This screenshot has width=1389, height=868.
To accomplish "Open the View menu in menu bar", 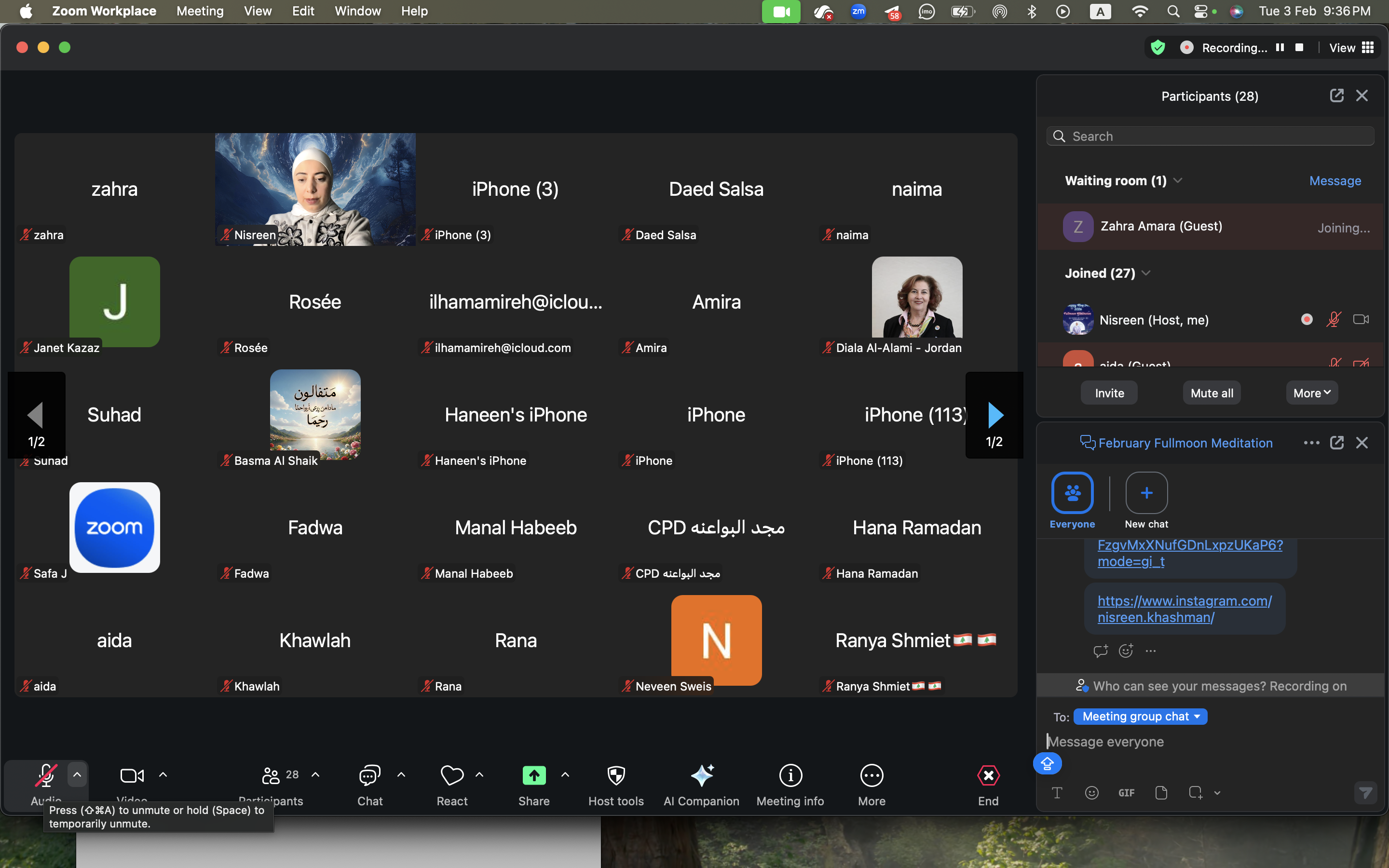I will [x=257, y=11].
